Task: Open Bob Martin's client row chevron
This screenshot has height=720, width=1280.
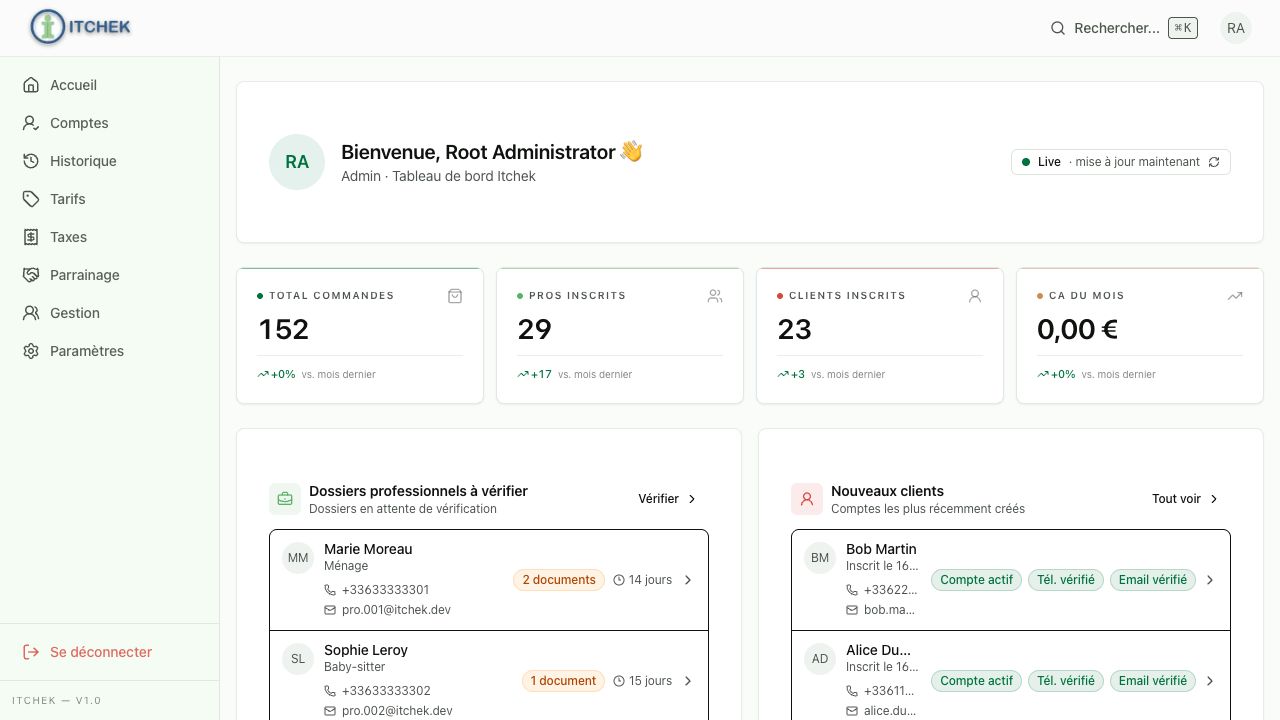Action: click(x=1210, y=580)
